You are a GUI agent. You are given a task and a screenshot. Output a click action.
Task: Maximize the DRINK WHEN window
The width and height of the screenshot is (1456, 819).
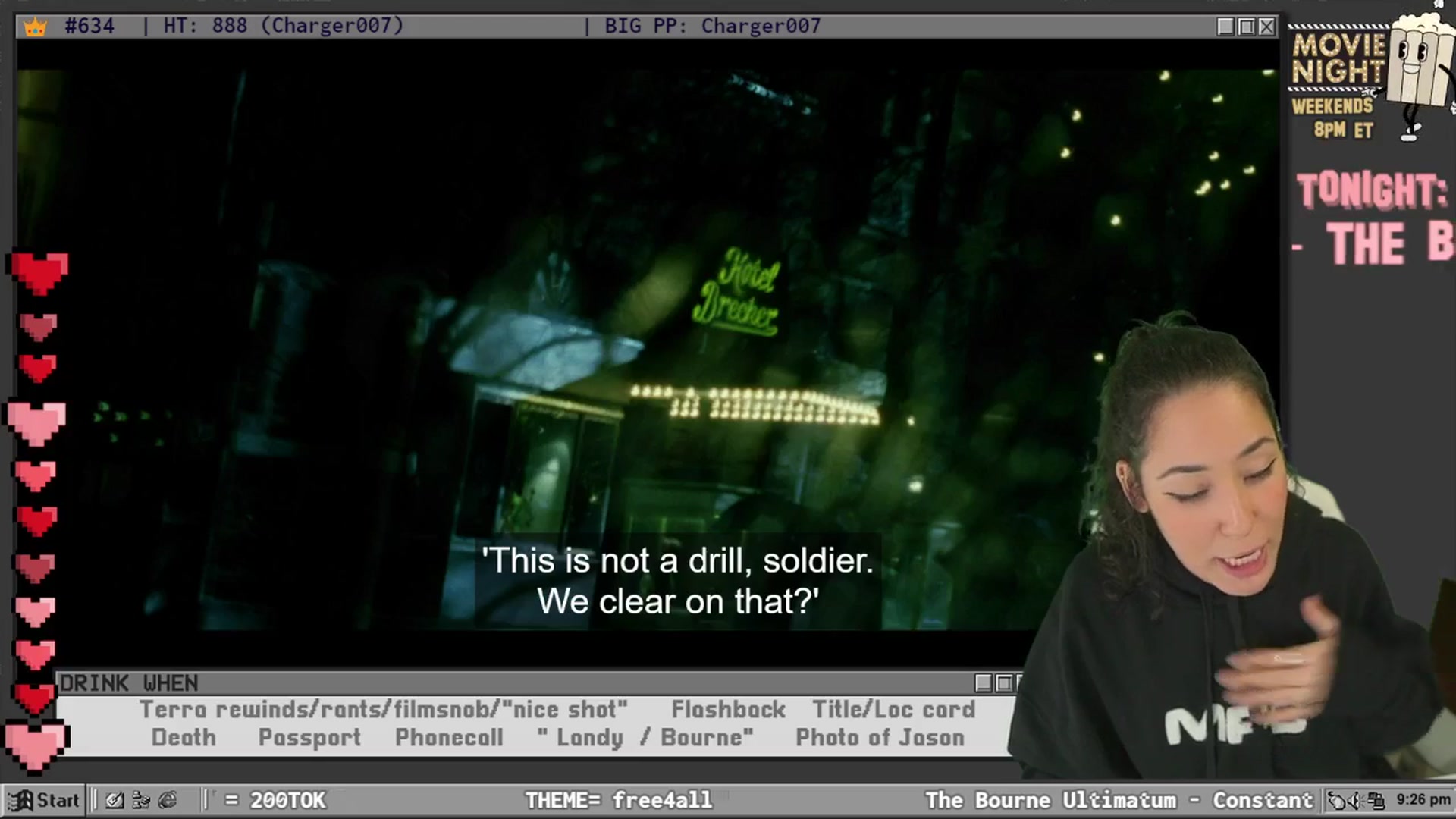pyautogui.click(x=1004, y=683)
